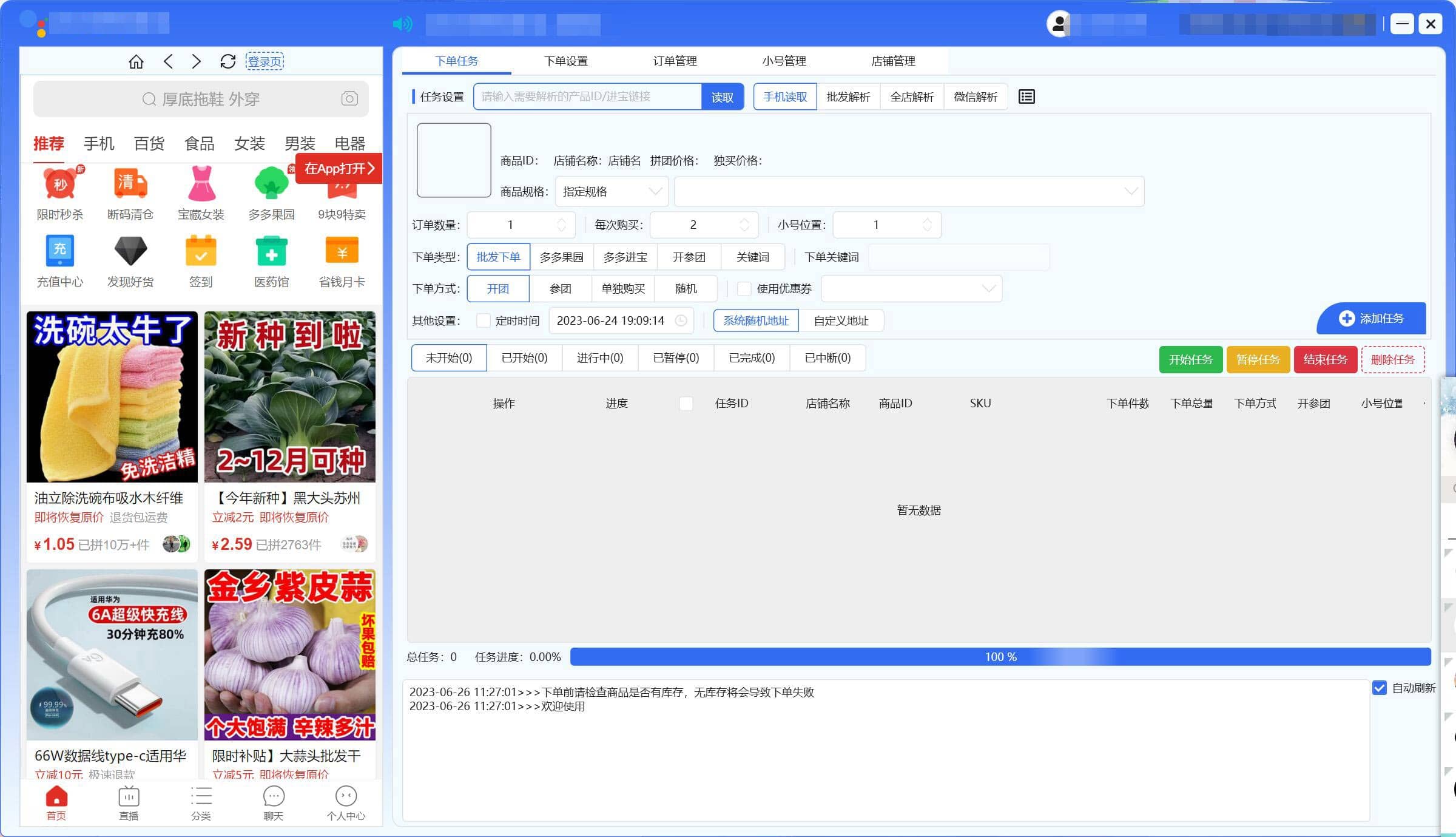1456x837 pixels.
Task: Select 自定义地址 option
Action: pyautogui.click(x=841, y=320)
